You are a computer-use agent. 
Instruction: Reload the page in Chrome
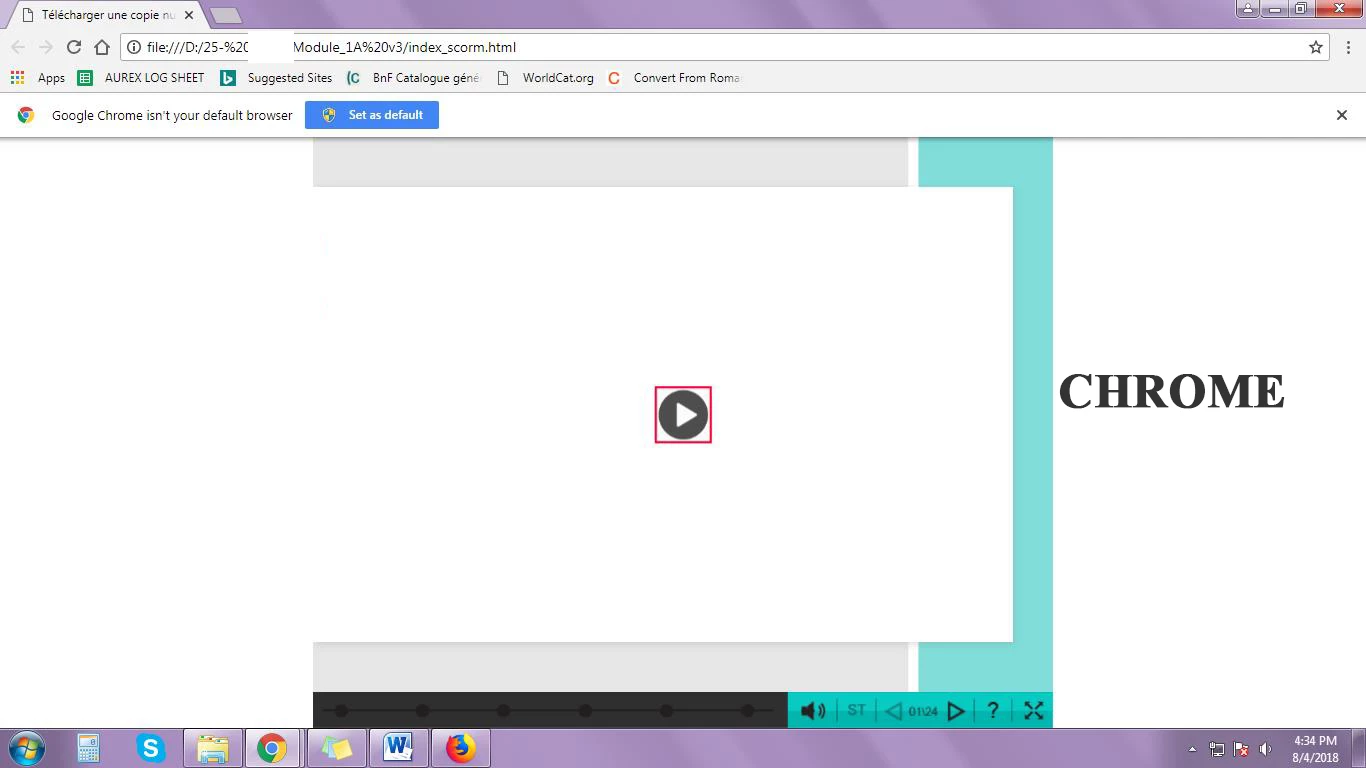click(74, 47)
